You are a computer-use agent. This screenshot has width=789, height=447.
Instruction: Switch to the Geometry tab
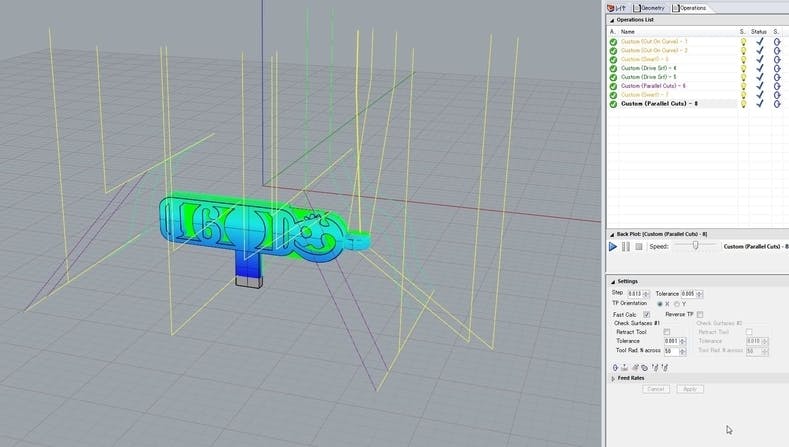[x=652, y=7]
